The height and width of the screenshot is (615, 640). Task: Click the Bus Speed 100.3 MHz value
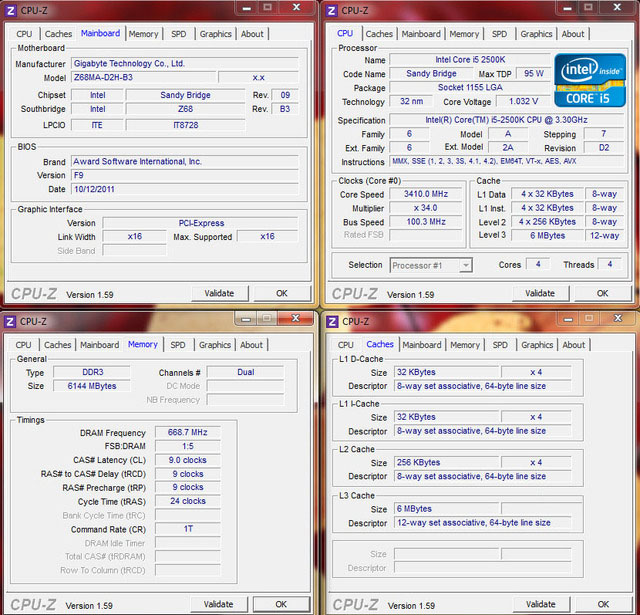tap(426, 222)
